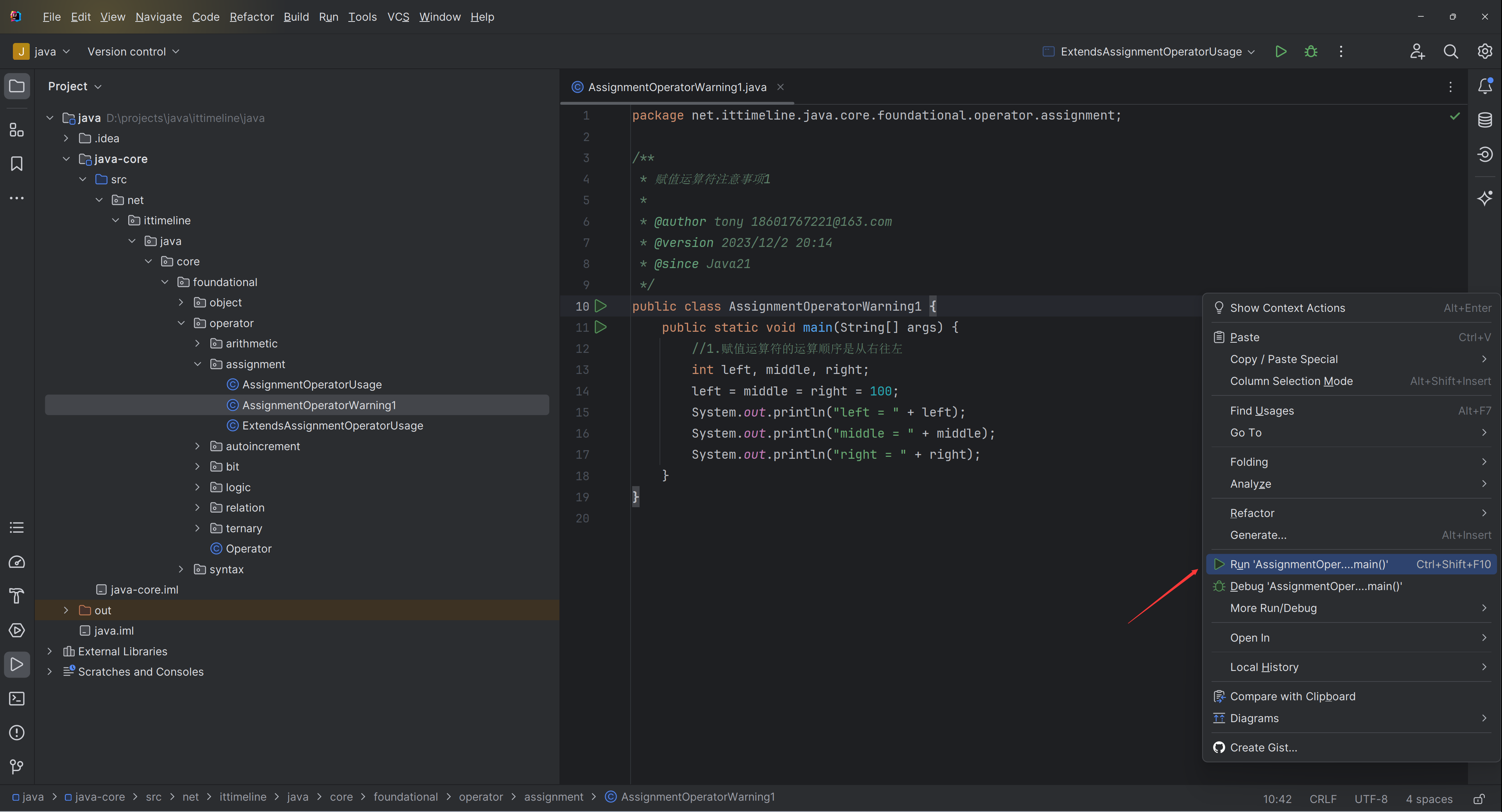Viewport: 1502px width, 812px height.
Task: Open run configuration selector dropdown
Action: [x=1148, y=52]
